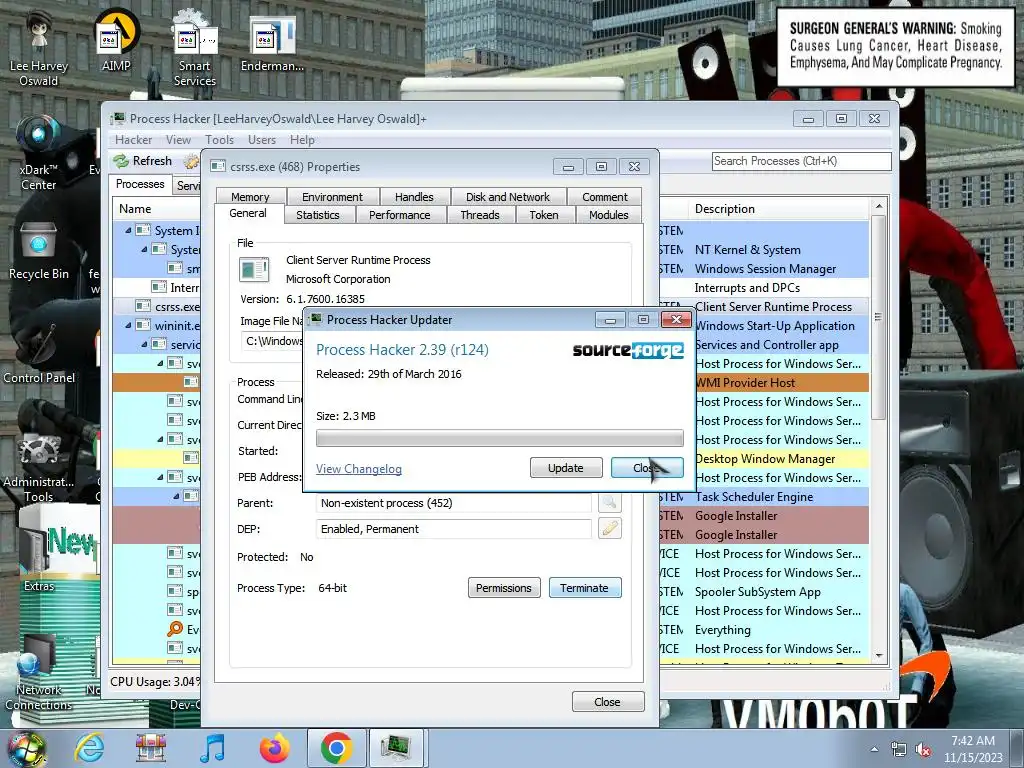Click the pencil edit icon beside DEP
1024x768 pixels.
click(x=609, y=528)
